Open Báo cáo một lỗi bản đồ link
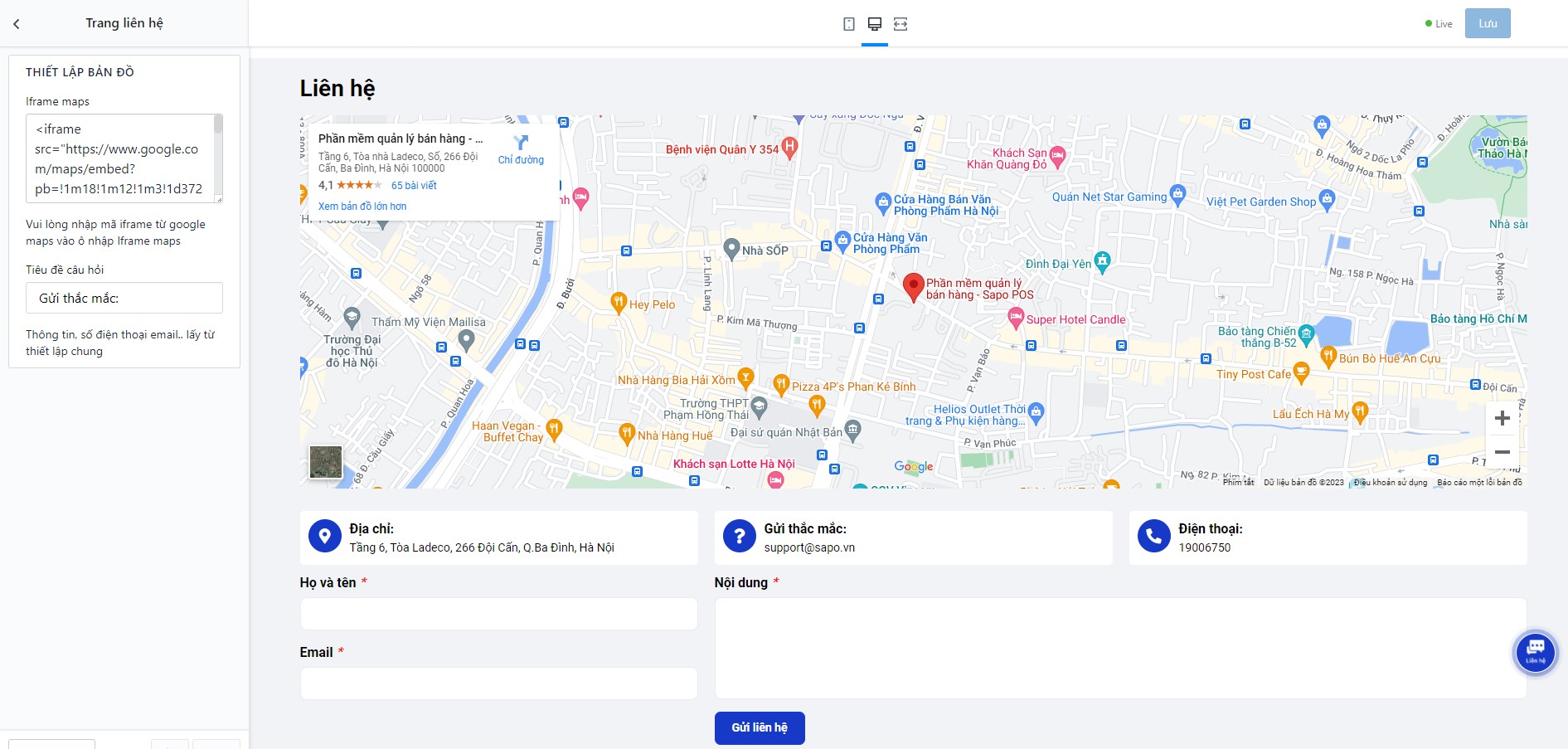 click(1479, 483)
